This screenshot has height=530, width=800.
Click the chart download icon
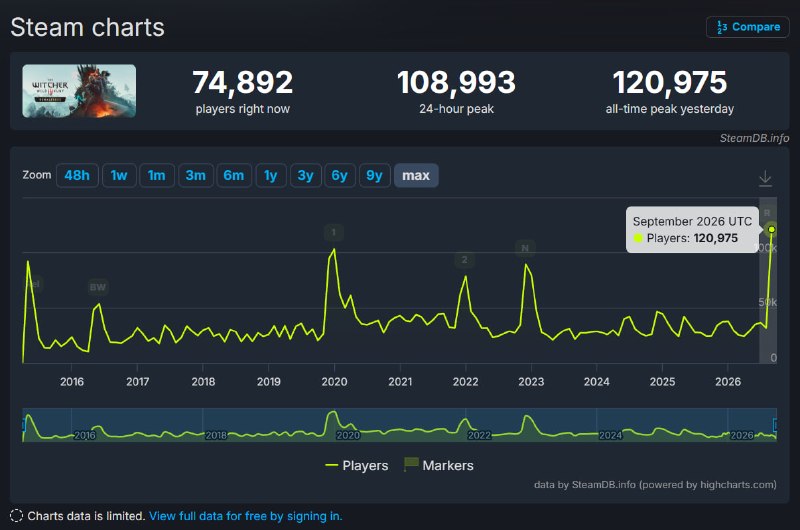[x=765, y=179]
